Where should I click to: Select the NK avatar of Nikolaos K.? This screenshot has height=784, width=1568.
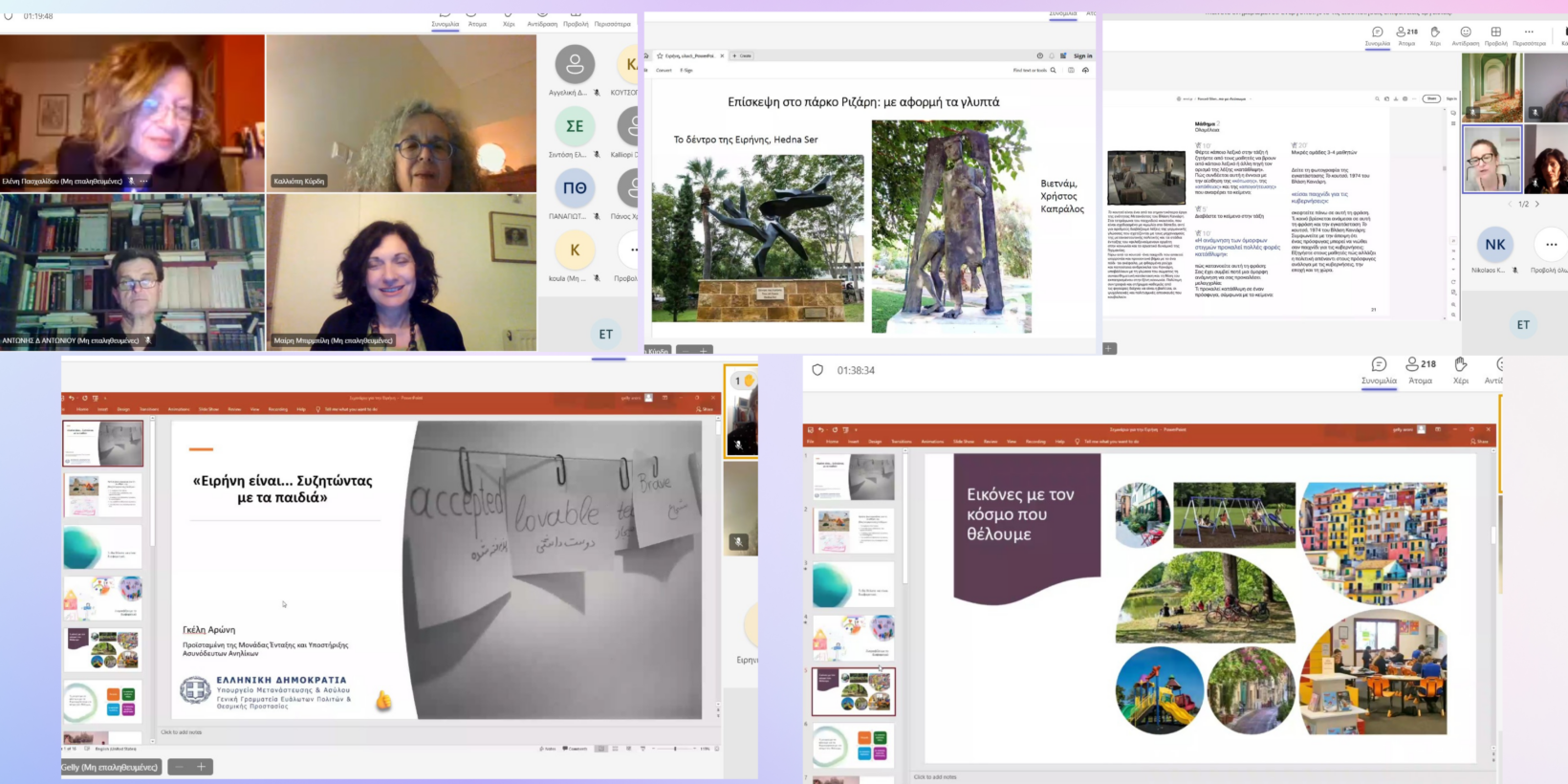point(1494,245)
